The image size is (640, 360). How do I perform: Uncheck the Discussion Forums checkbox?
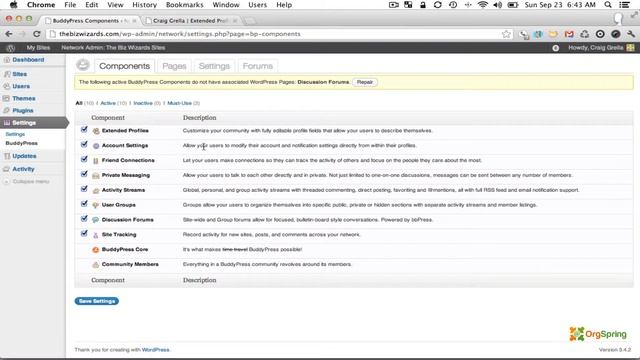click(x=84, y=219)
